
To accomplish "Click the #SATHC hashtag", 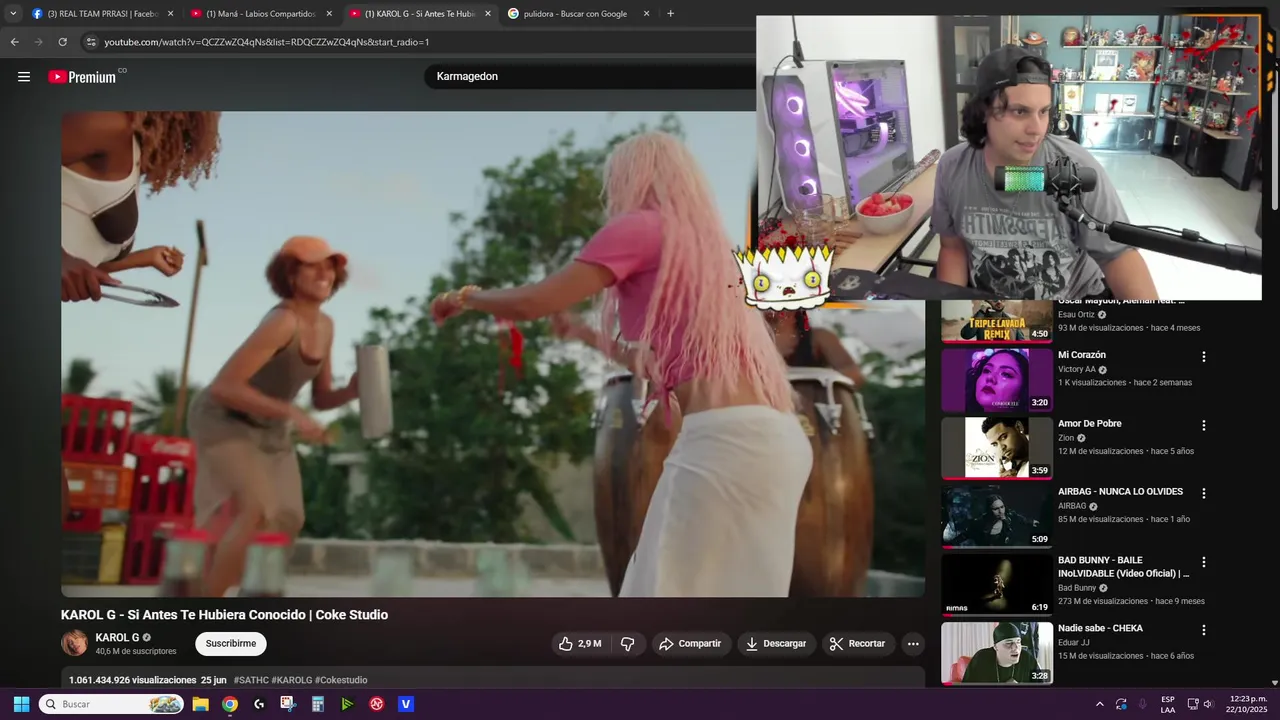I will tap(251, 680).
